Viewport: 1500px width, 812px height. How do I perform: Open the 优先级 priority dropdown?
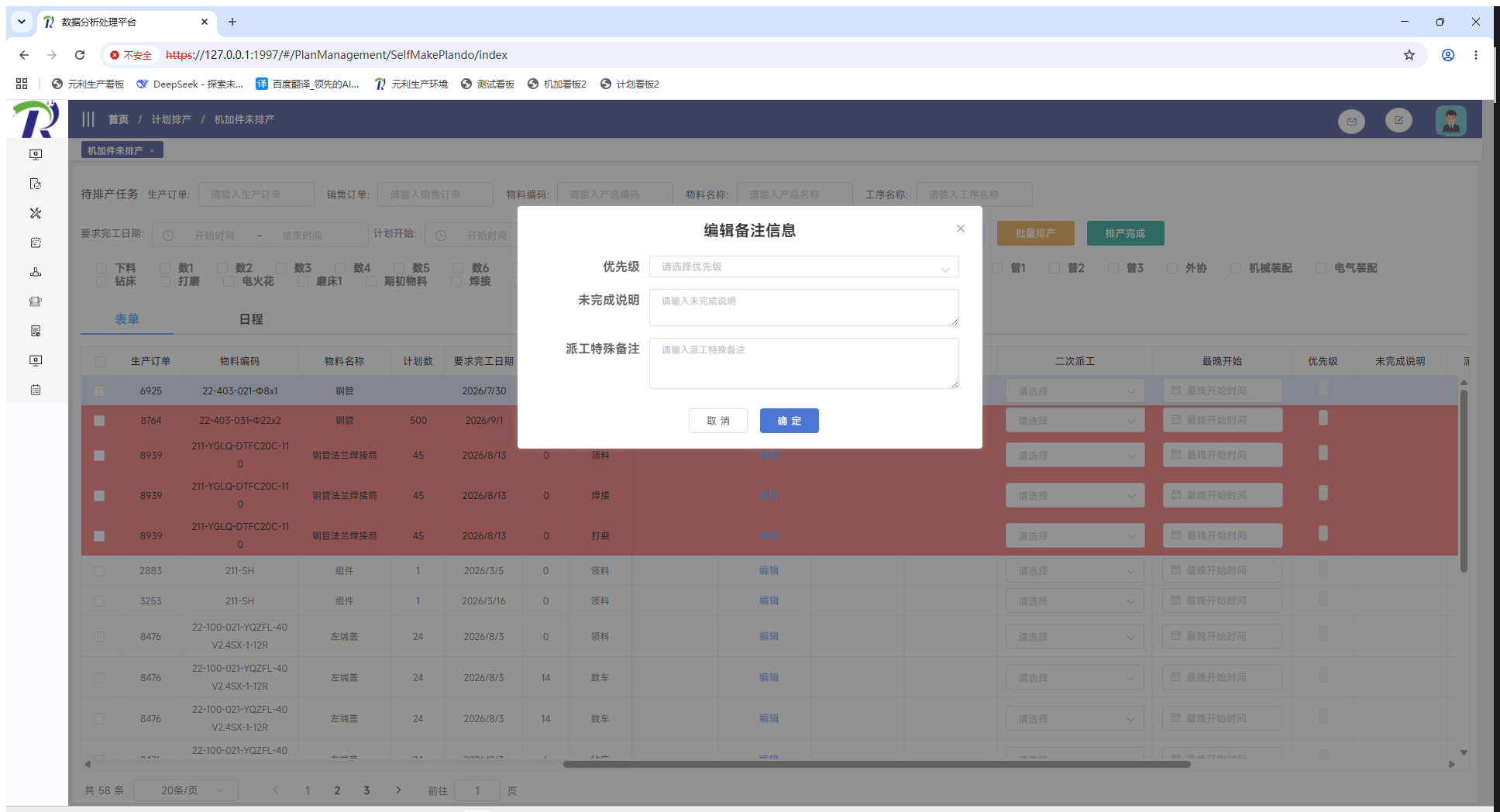pyautogui.click(x=804, y=267)
